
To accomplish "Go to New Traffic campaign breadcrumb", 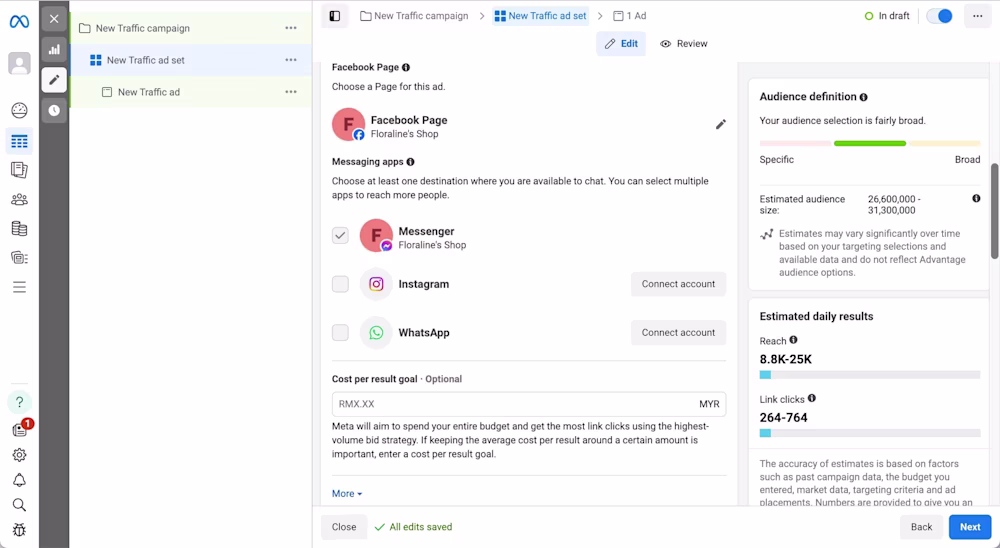I will (x=414, y=16).
